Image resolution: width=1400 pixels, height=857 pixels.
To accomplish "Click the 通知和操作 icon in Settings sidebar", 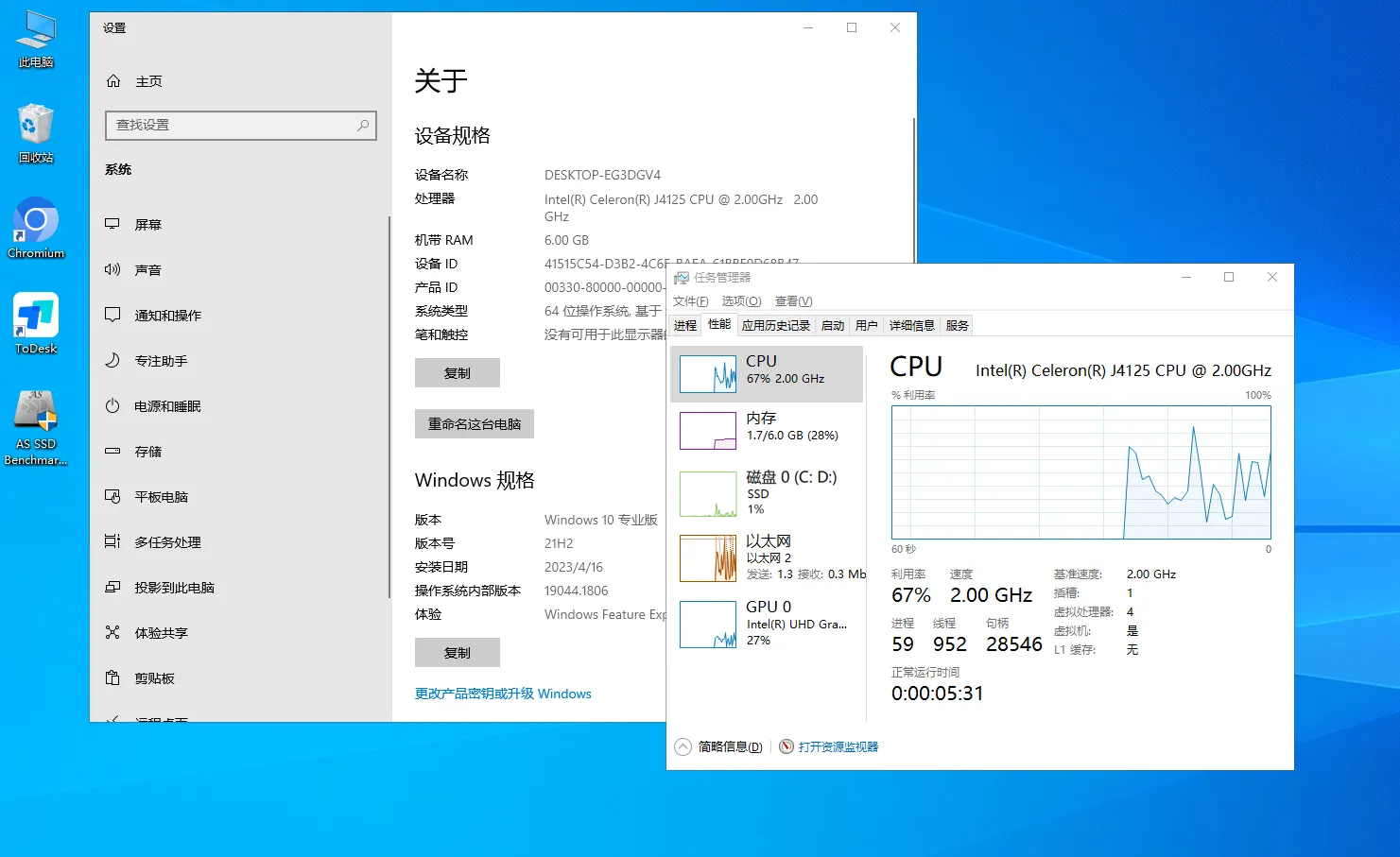I will 112,315.
